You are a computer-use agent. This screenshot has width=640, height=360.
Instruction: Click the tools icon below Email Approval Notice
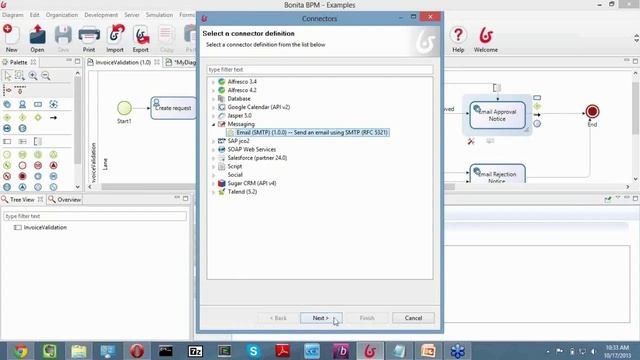point(471,141)
